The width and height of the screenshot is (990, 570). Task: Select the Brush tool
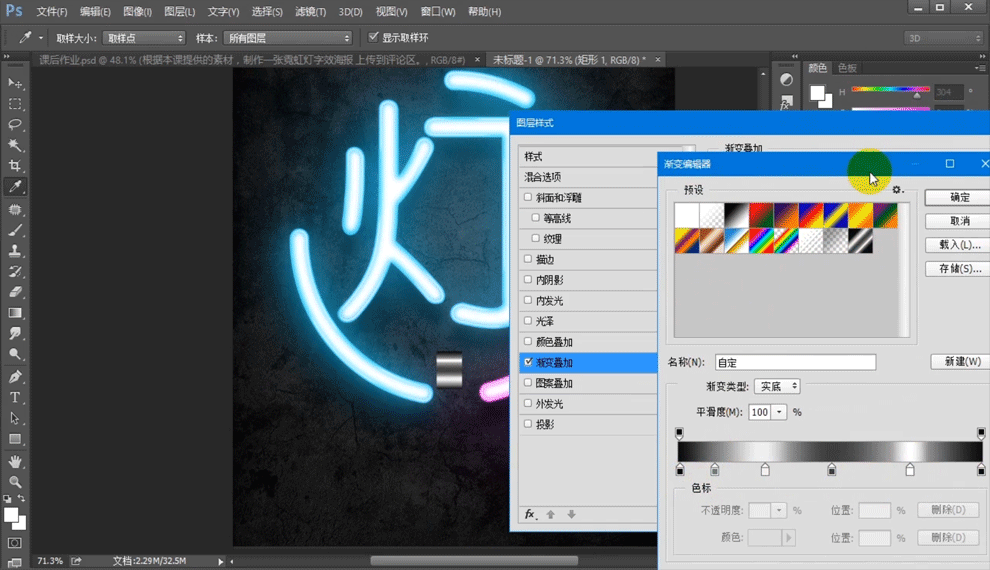click(15, 230)
